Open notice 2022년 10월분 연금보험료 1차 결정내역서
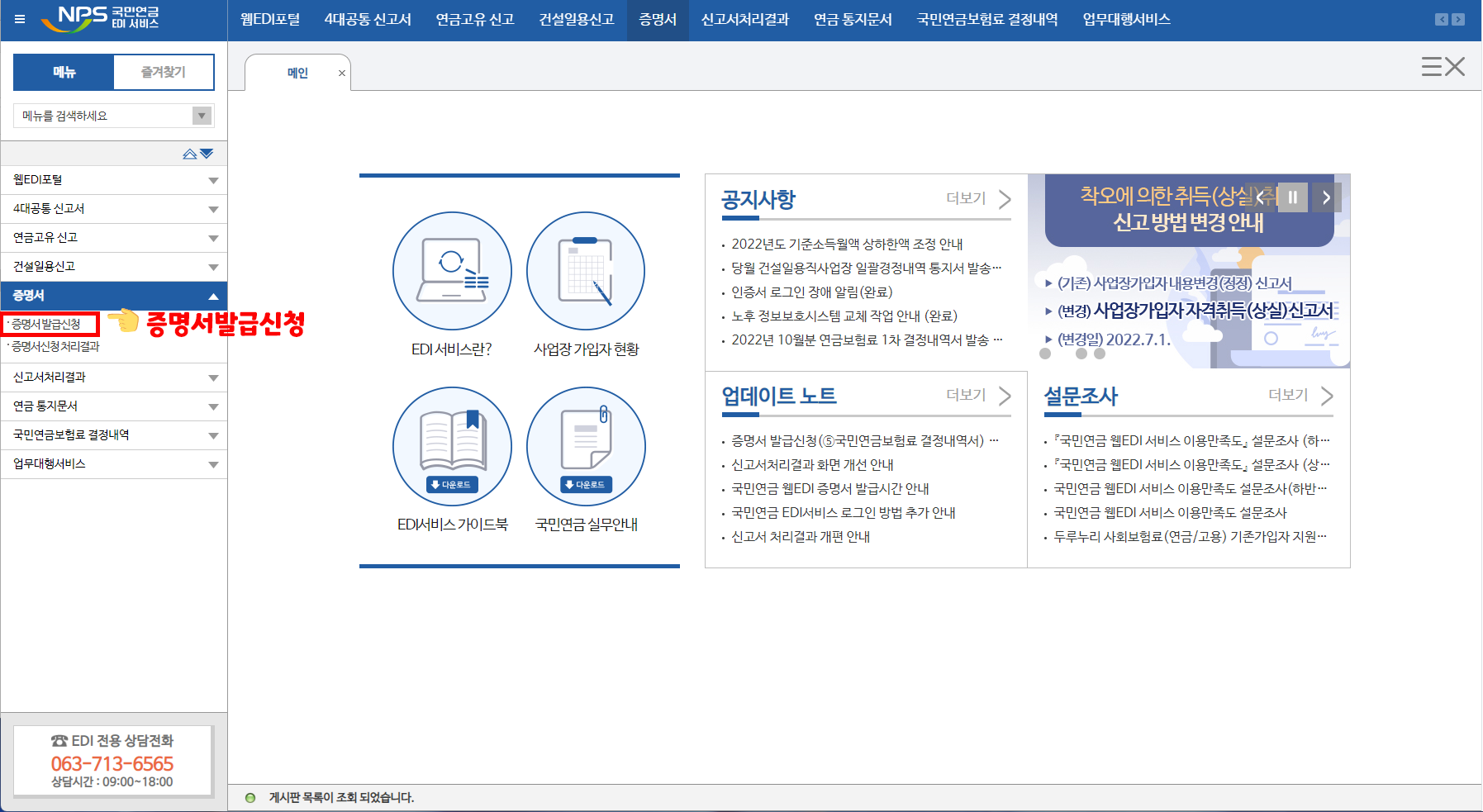 click(867, 340)
